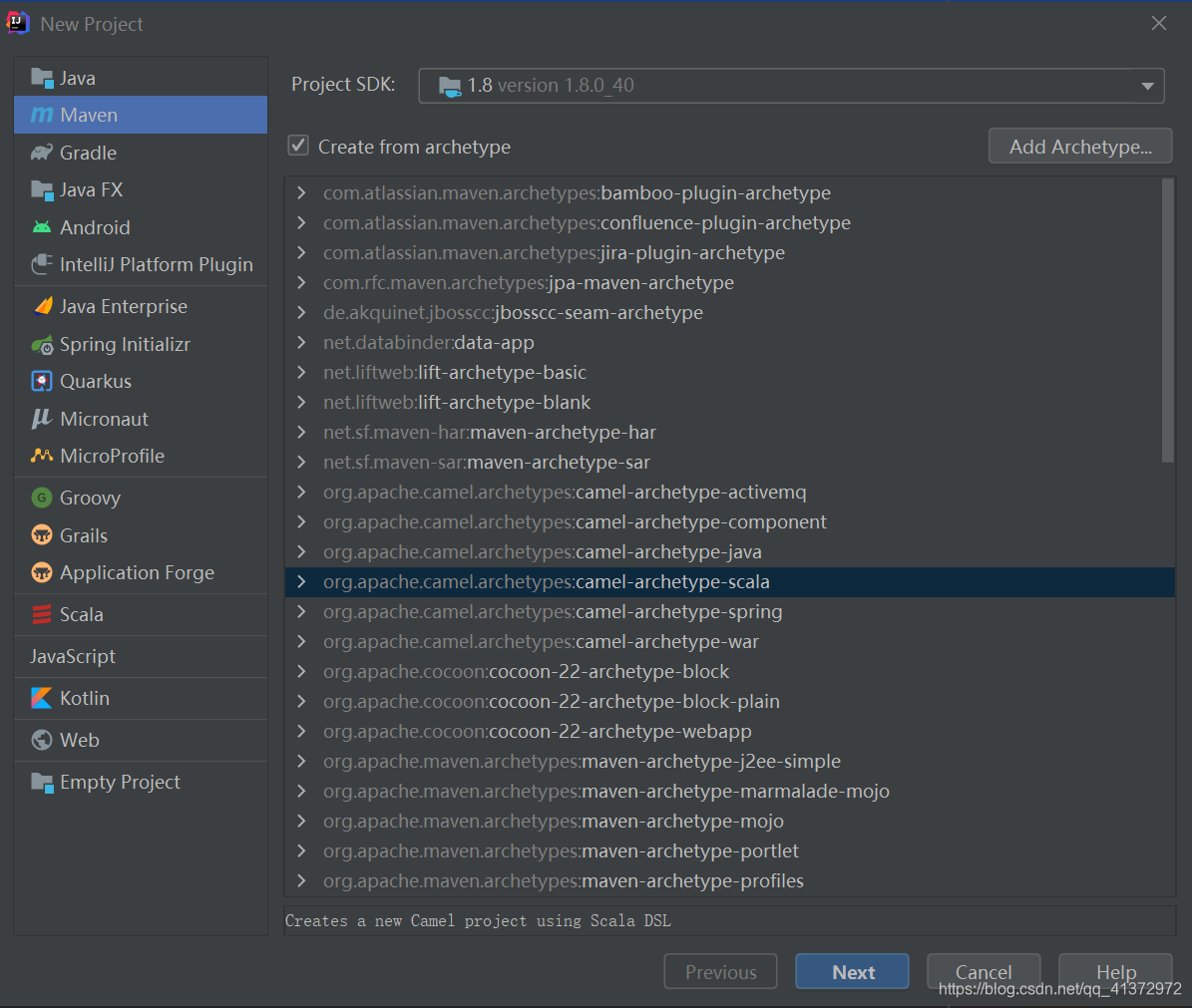The height and width of the screenshot is (1008, 1192).
Task: Select maven-archetype-portlet row
Action: click(x=730, y=850)
